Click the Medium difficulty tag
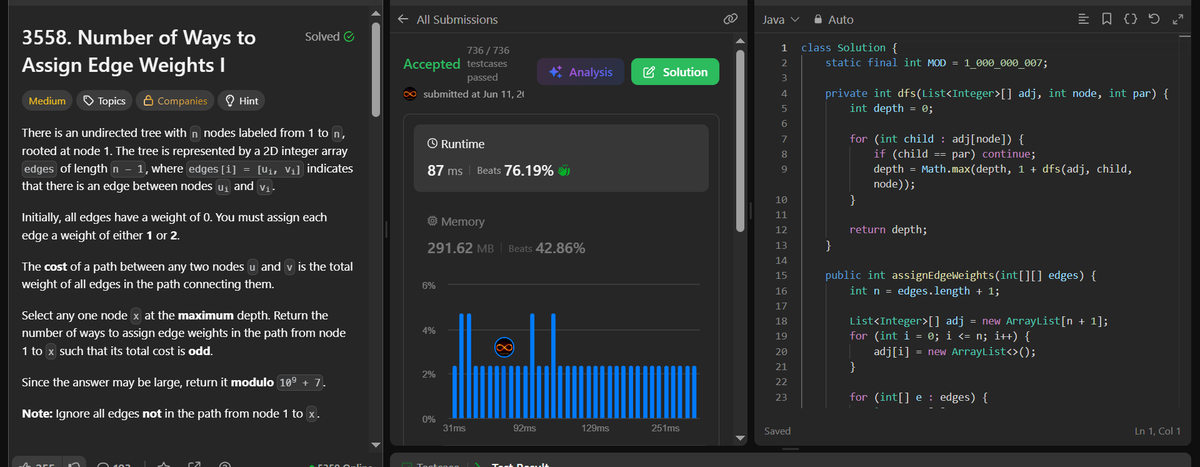1200x467 pixels. [48, 100]
